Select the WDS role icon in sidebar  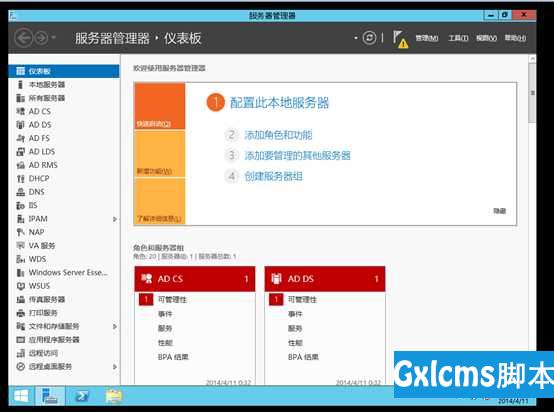tap(20, 259)
